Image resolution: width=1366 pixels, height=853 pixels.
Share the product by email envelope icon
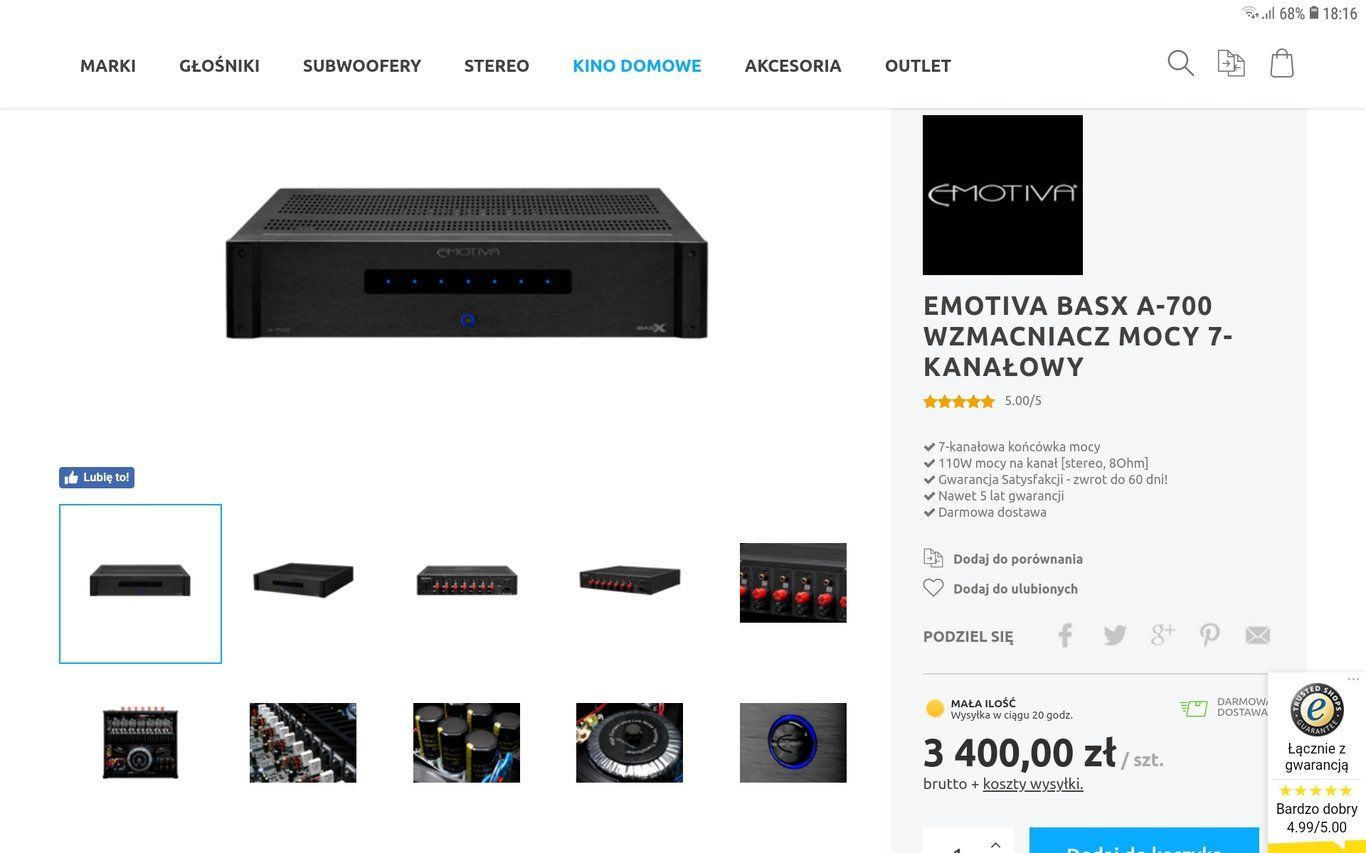pyautogui.click(x=1257, y=635)
